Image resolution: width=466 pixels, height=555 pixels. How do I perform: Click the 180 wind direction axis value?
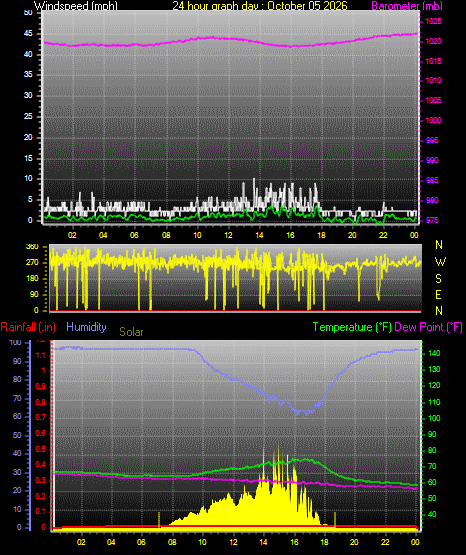[32, 279]
